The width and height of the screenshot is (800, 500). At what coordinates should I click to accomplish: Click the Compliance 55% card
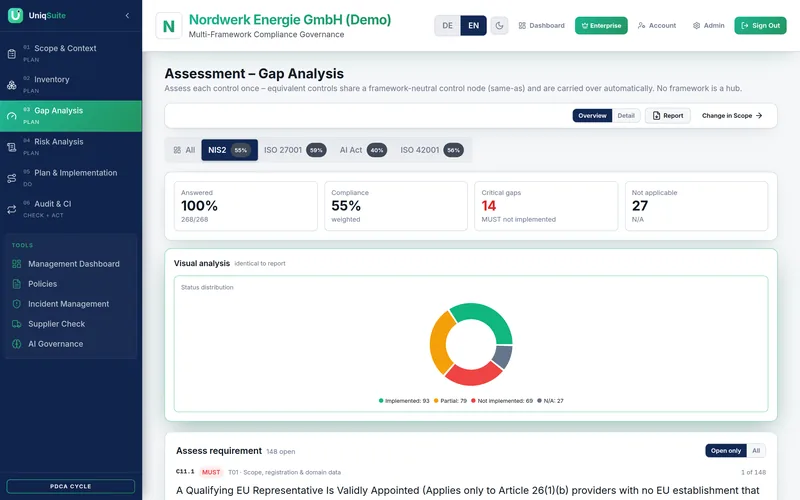click(x=396, y=206)
